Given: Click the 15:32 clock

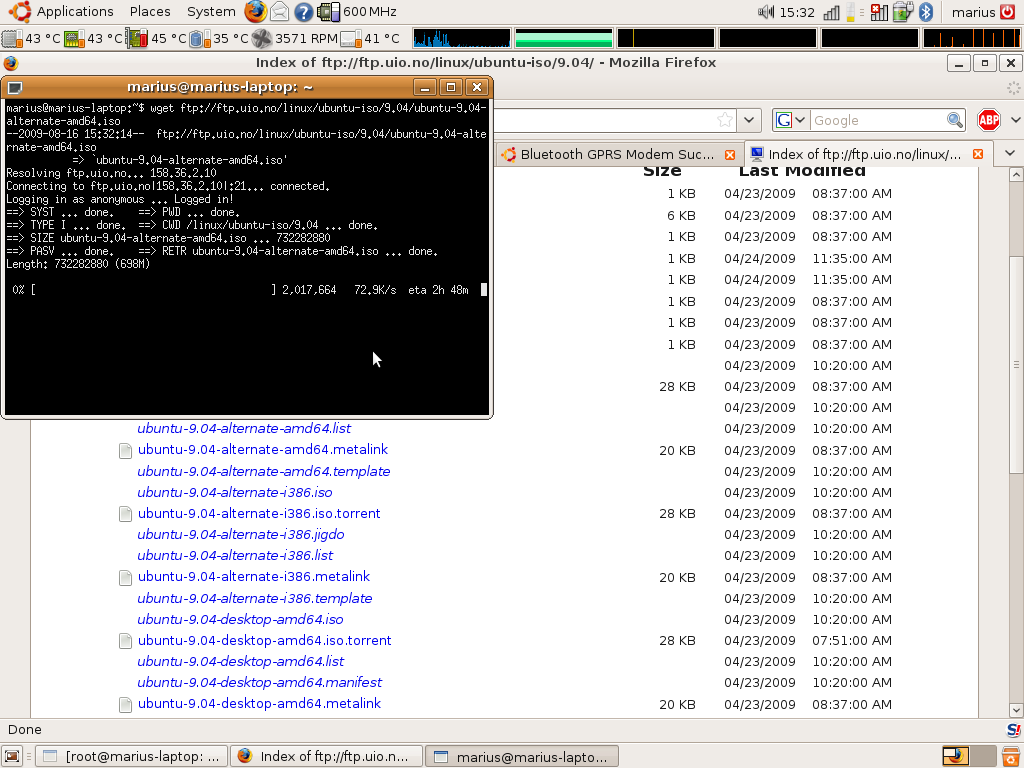Looking at the screenshot, I should tap(797, 12).
